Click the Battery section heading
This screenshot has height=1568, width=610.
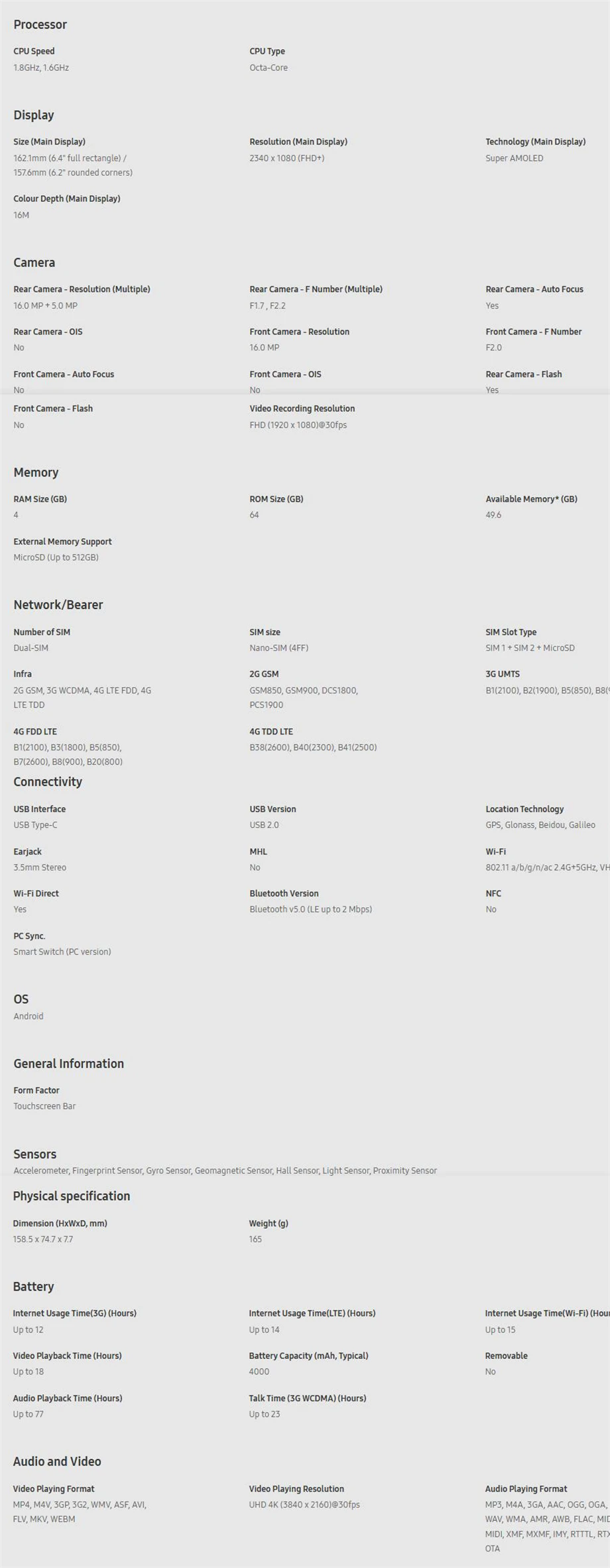tap(33, 1286)
